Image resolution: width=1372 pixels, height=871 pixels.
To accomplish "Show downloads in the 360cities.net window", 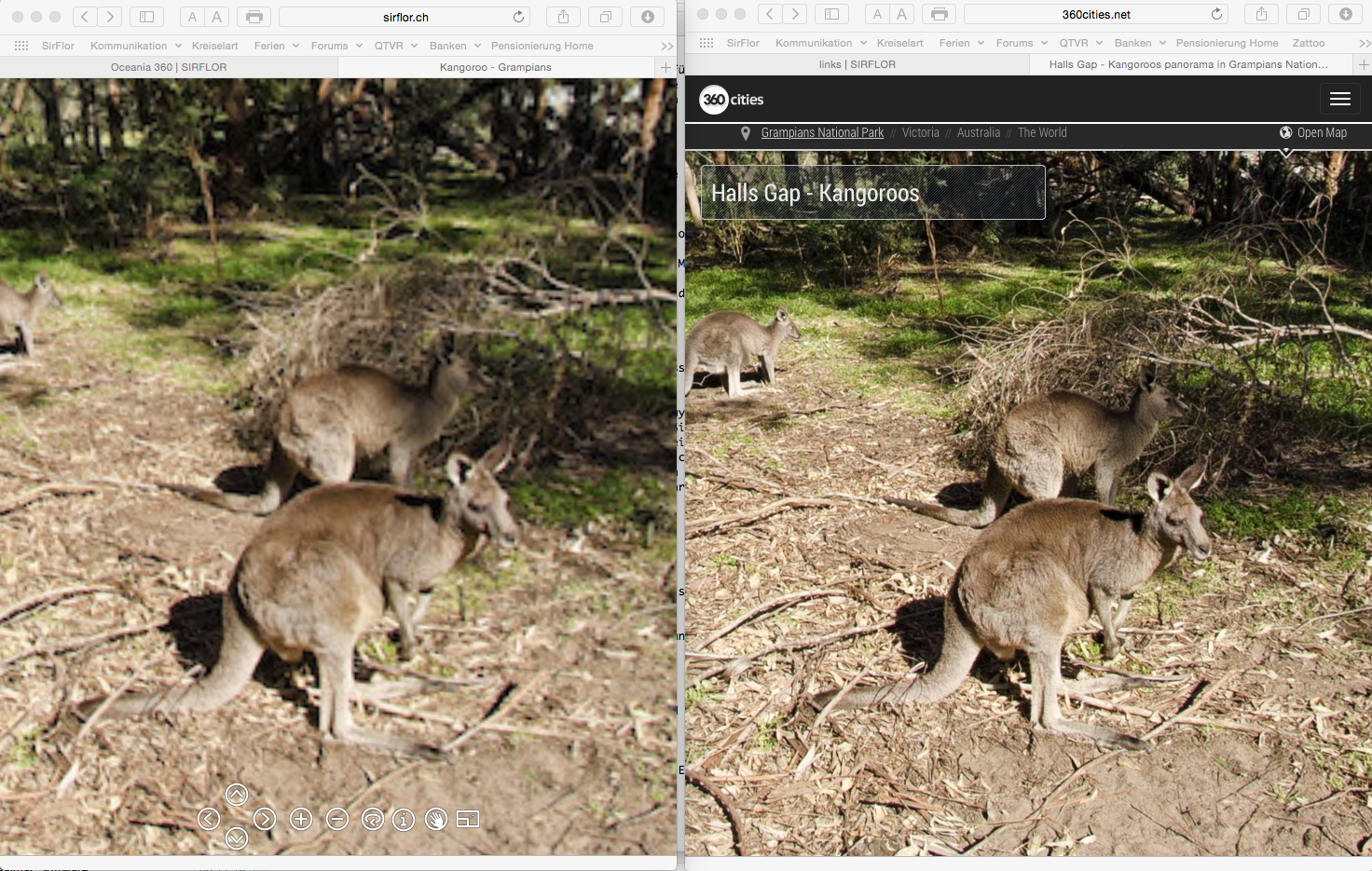I will [1346, 14].
